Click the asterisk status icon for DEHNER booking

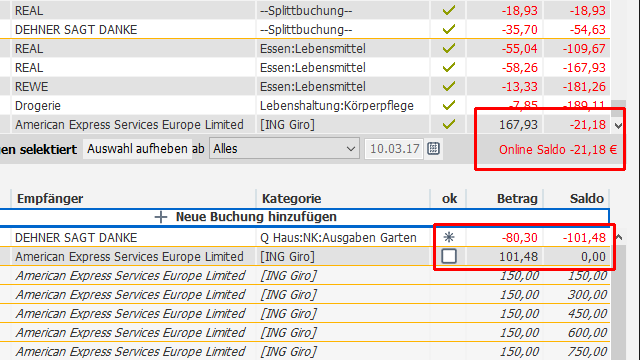tap(449, 237)
